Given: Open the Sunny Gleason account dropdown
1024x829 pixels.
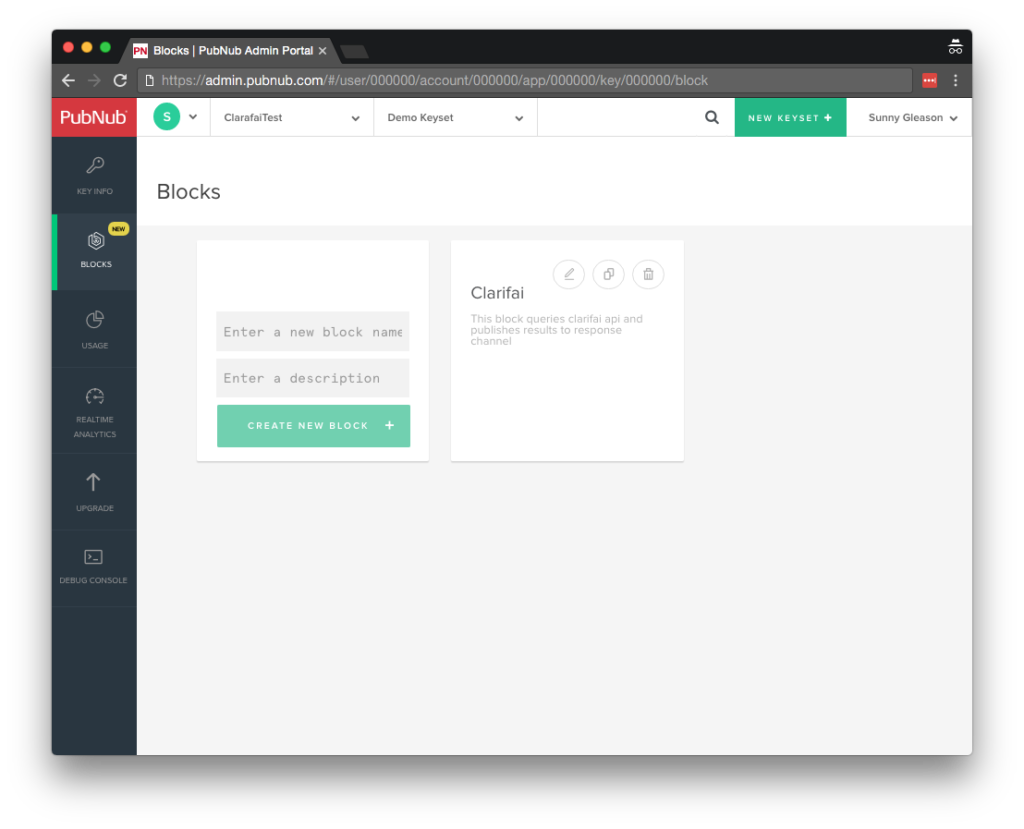Looking at the screenshot, I should pos(910,117).
